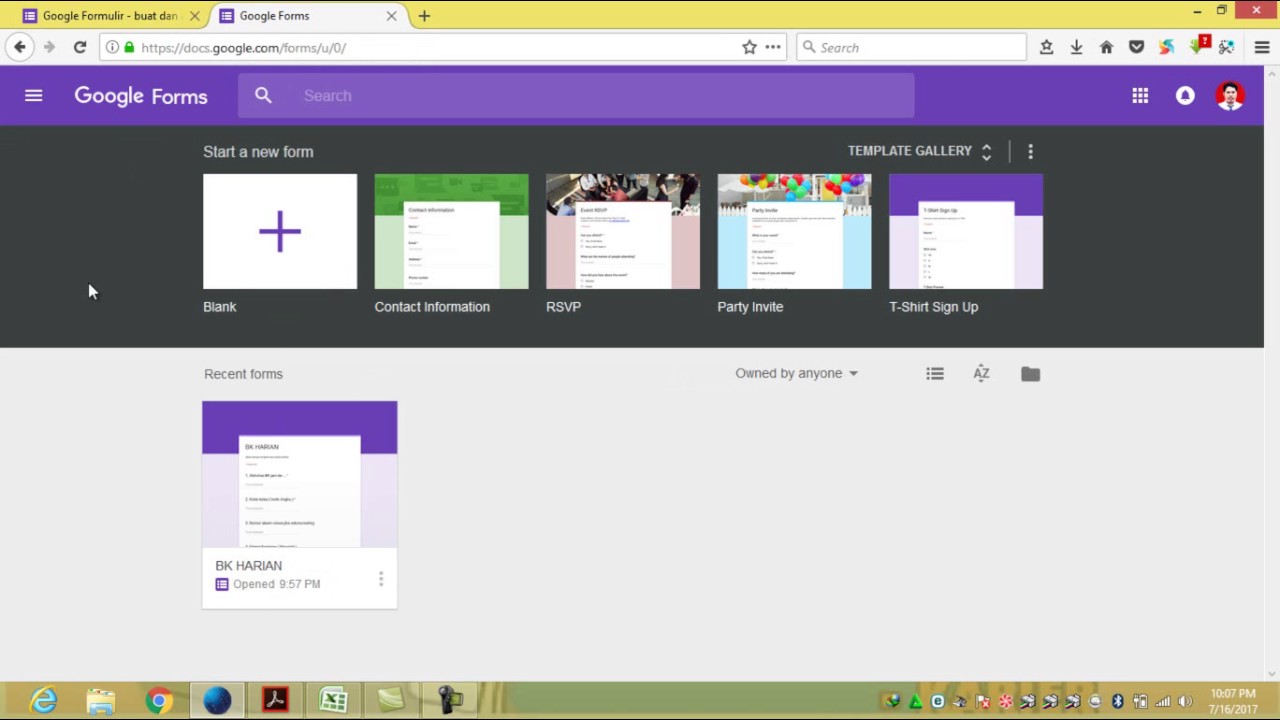Show site information icon in address bar
Viewport: 1280px width, 720px height.
click(x=112, y=47)
